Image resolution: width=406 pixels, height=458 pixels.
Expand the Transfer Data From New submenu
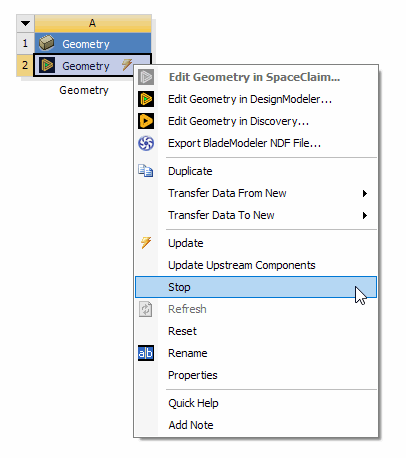[256, 193]
